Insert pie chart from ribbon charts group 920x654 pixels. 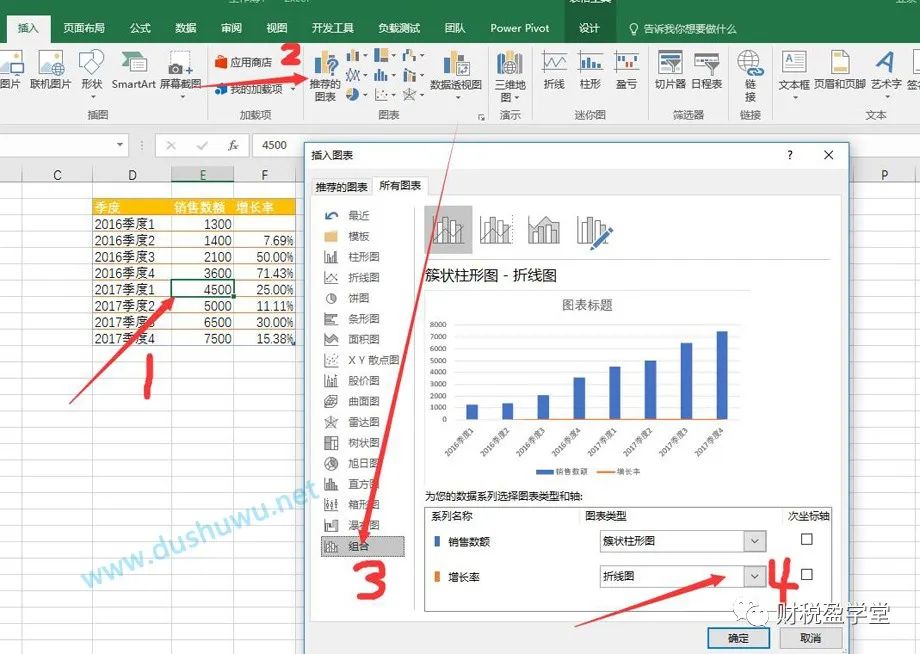(353, 94)
